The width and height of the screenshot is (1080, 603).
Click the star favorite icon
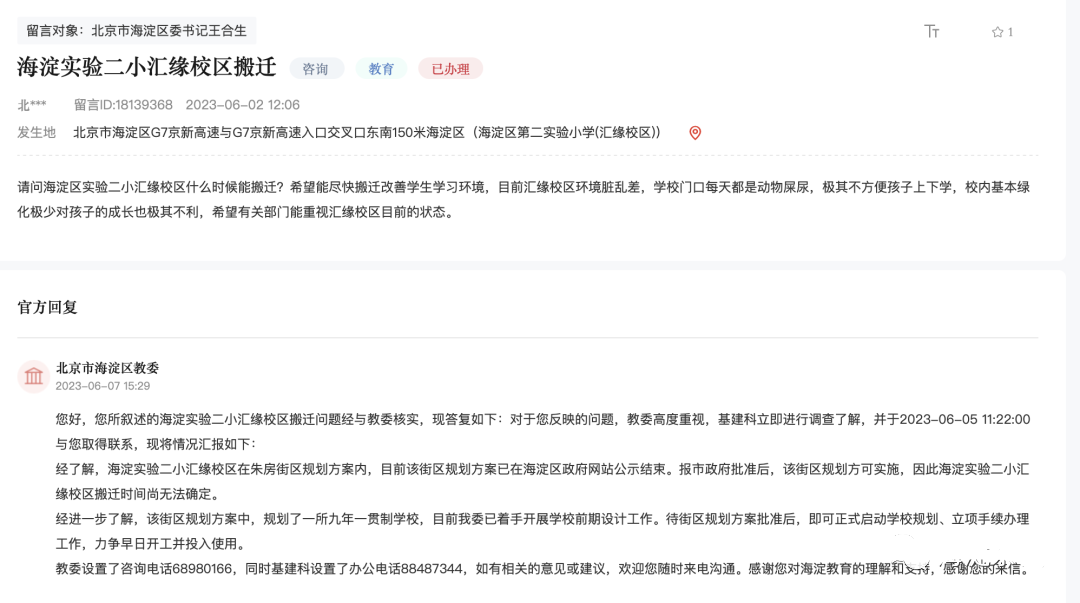[997, 32]
